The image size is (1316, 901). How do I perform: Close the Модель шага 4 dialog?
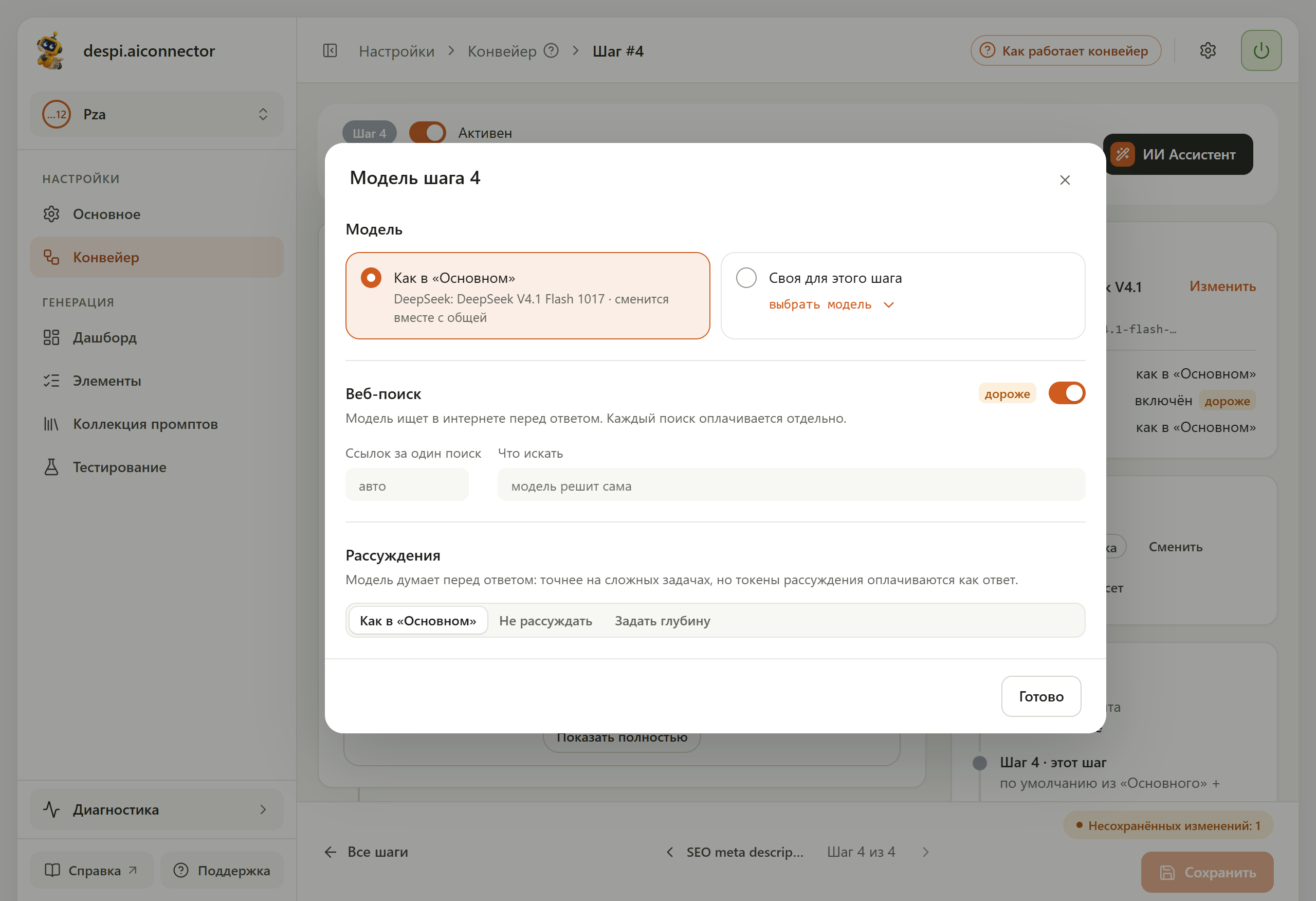pyautogui.click(x=1065, y=180)
